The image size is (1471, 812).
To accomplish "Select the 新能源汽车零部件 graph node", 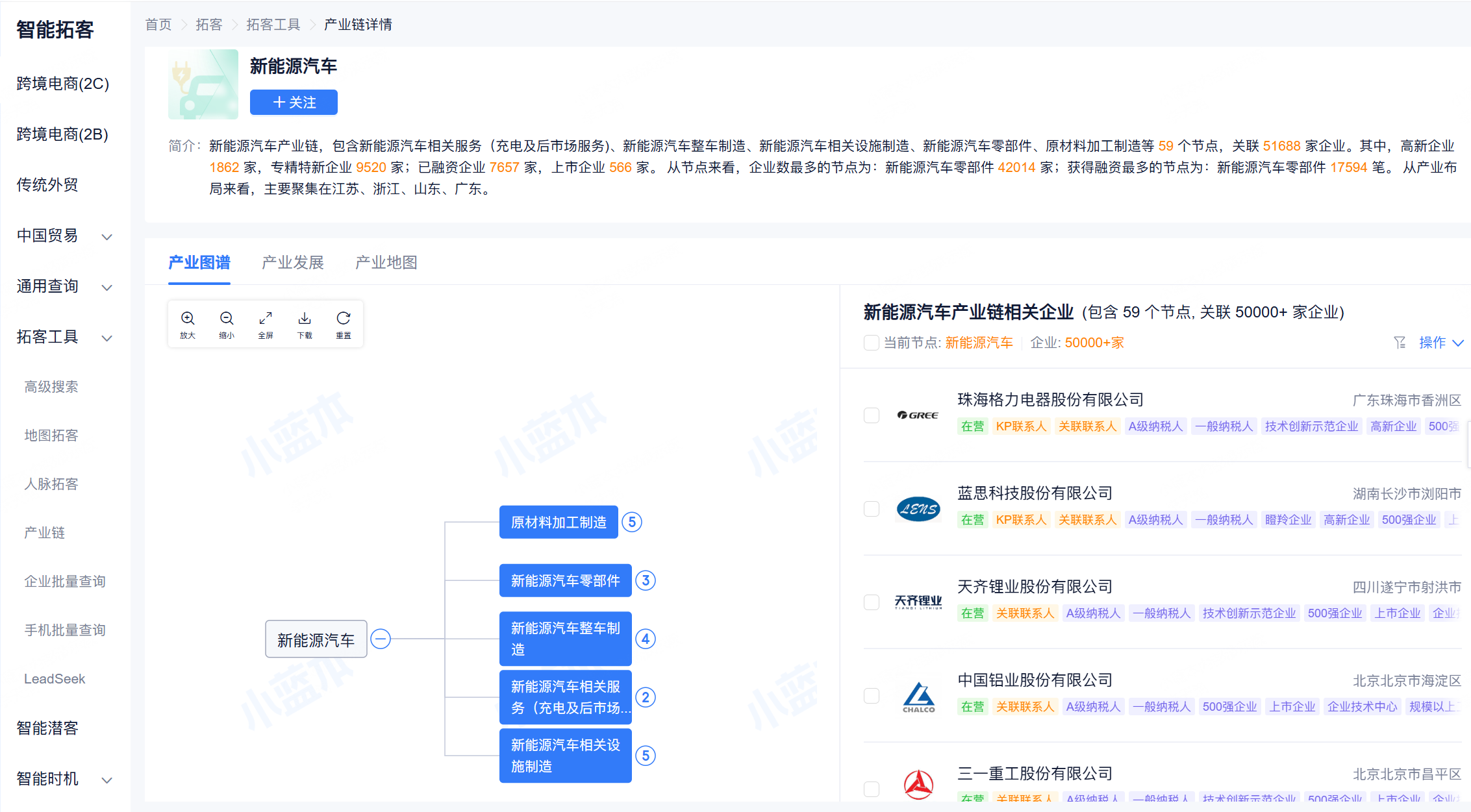I will tap(565, 581).
